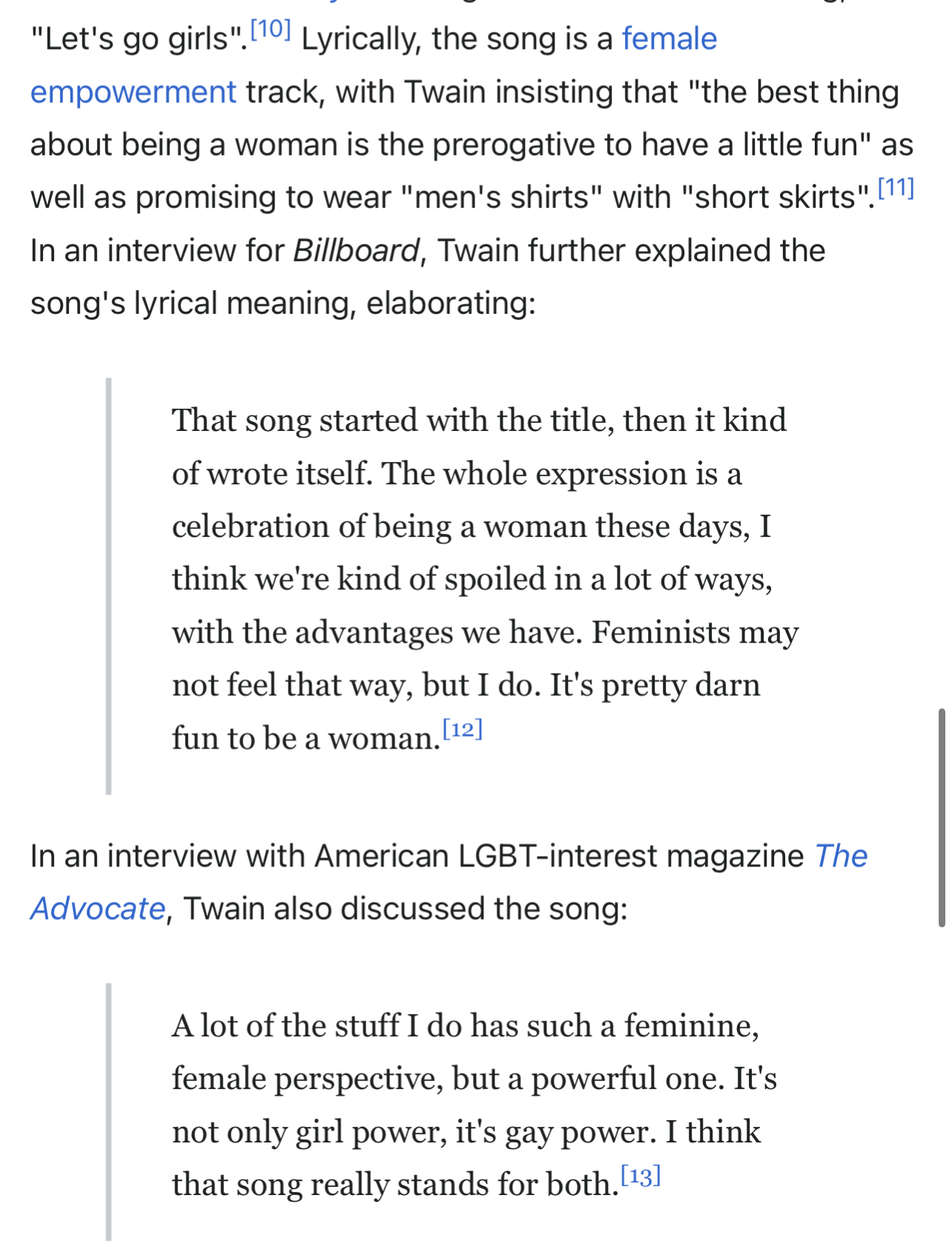The height and width of the screenshot is (1247, 952).
Task: Open footnote [12] after "fun to be a woman"
Action: 463,730
